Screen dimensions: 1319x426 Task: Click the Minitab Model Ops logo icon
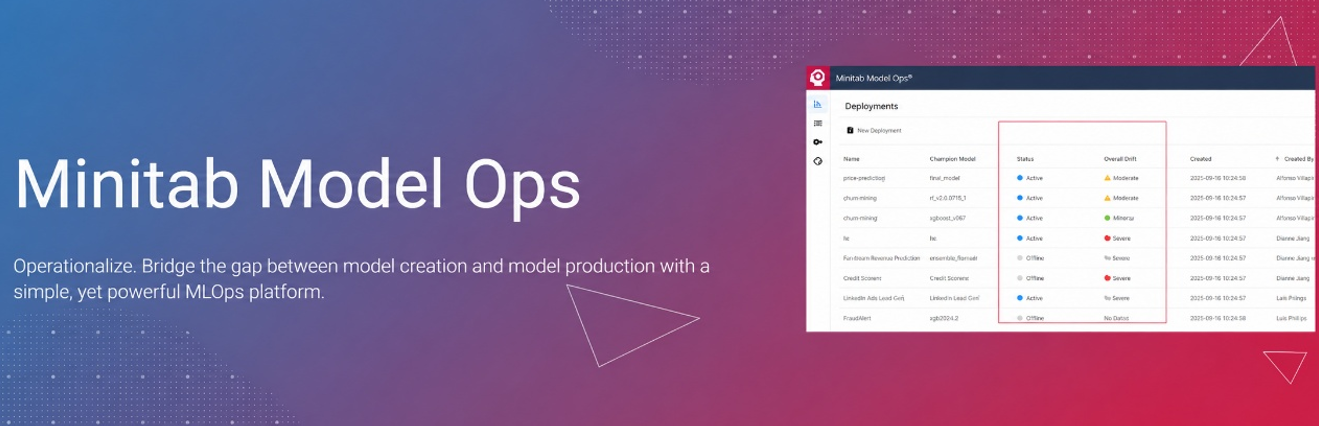click(x=816, y=77)
